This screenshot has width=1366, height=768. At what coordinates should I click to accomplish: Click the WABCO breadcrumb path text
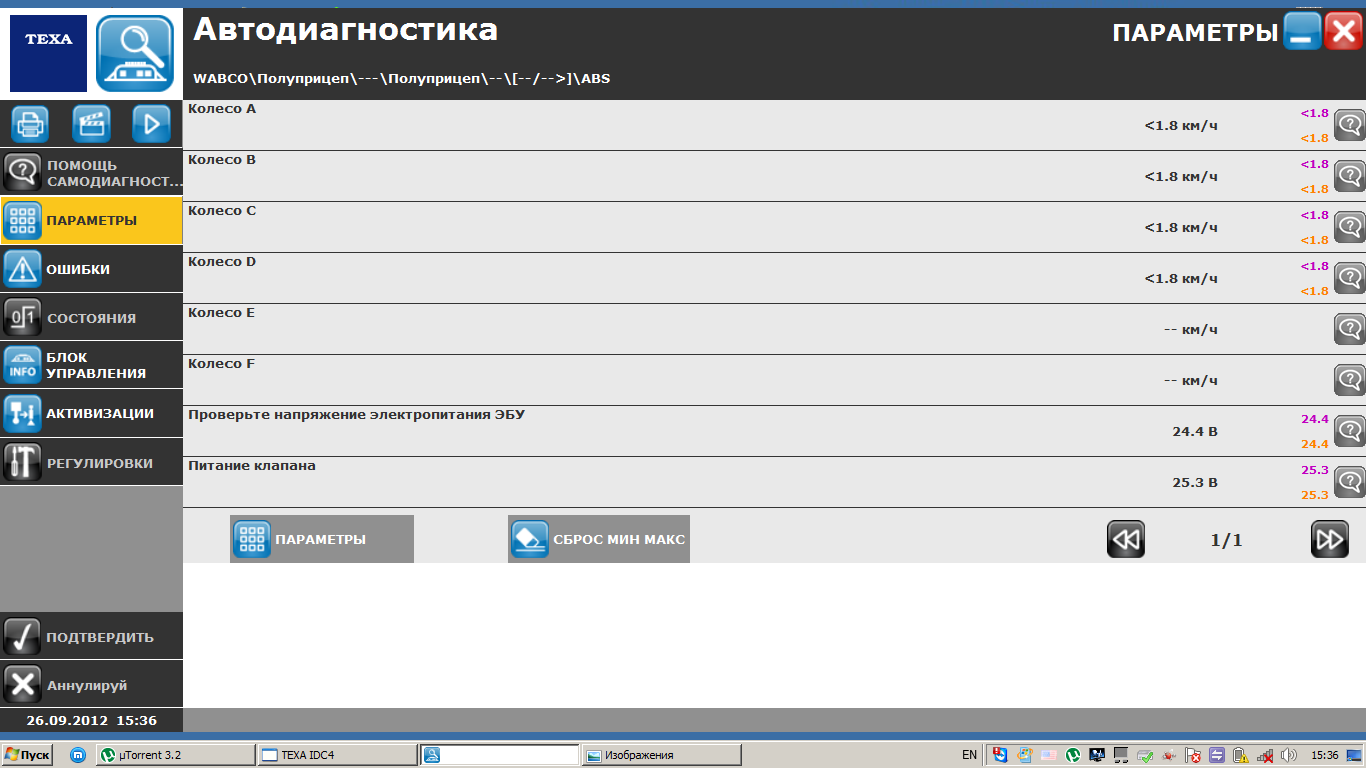pyautogui.click(x=402, y=78)
